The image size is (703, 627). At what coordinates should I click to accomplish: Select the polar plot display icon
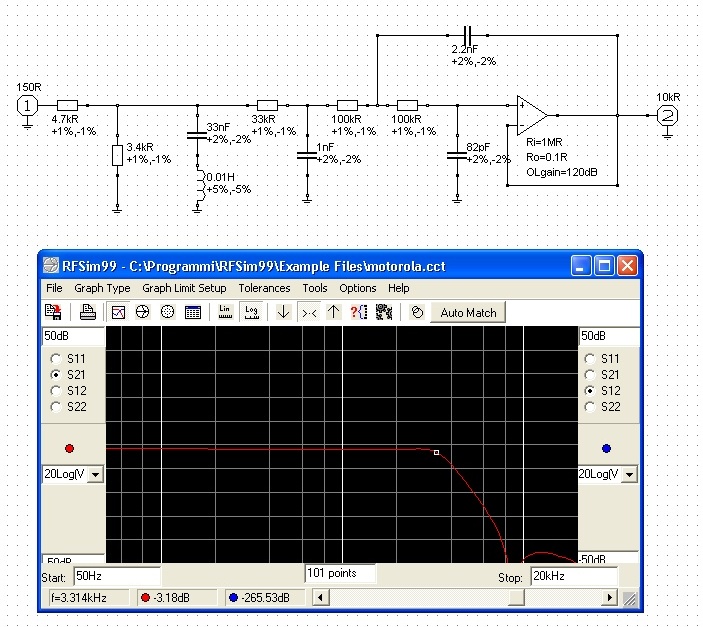click(x=143, y=312)
